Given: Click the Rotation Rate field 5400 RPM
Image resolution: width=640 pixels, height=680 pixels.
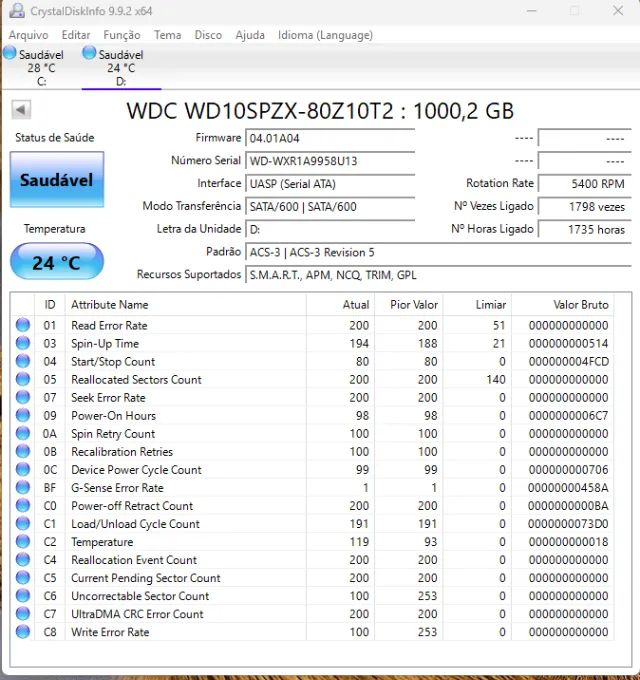Looking at the screenshot, I should [x=584, y=184].
